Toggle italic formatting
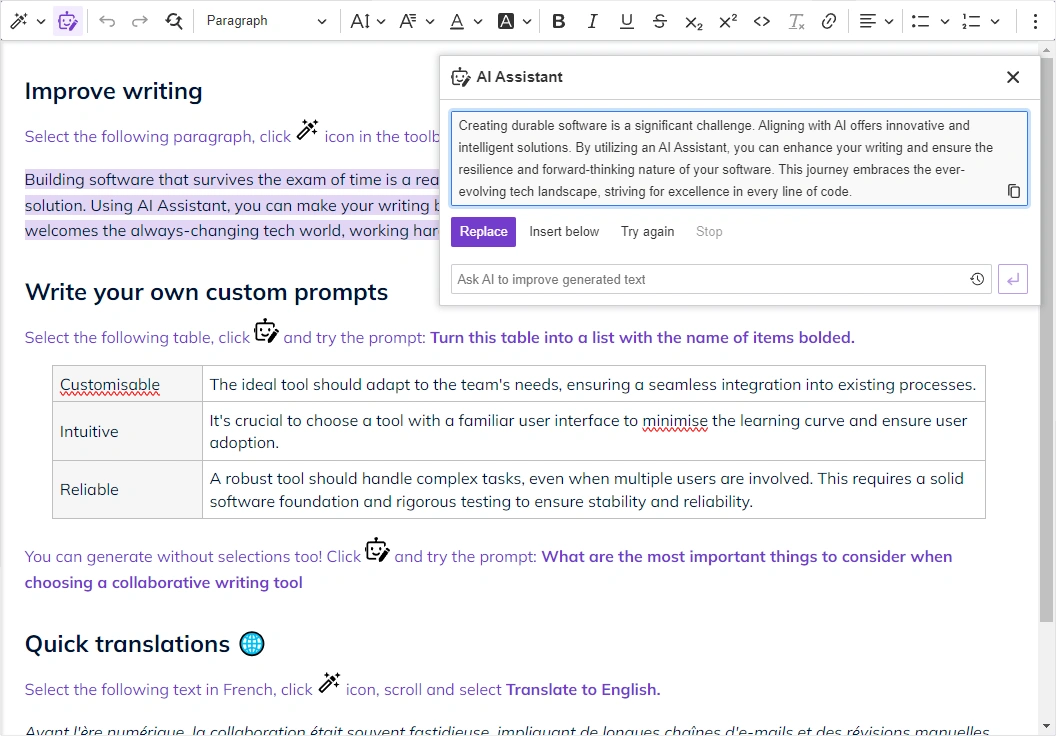 (x=592, y=21)
